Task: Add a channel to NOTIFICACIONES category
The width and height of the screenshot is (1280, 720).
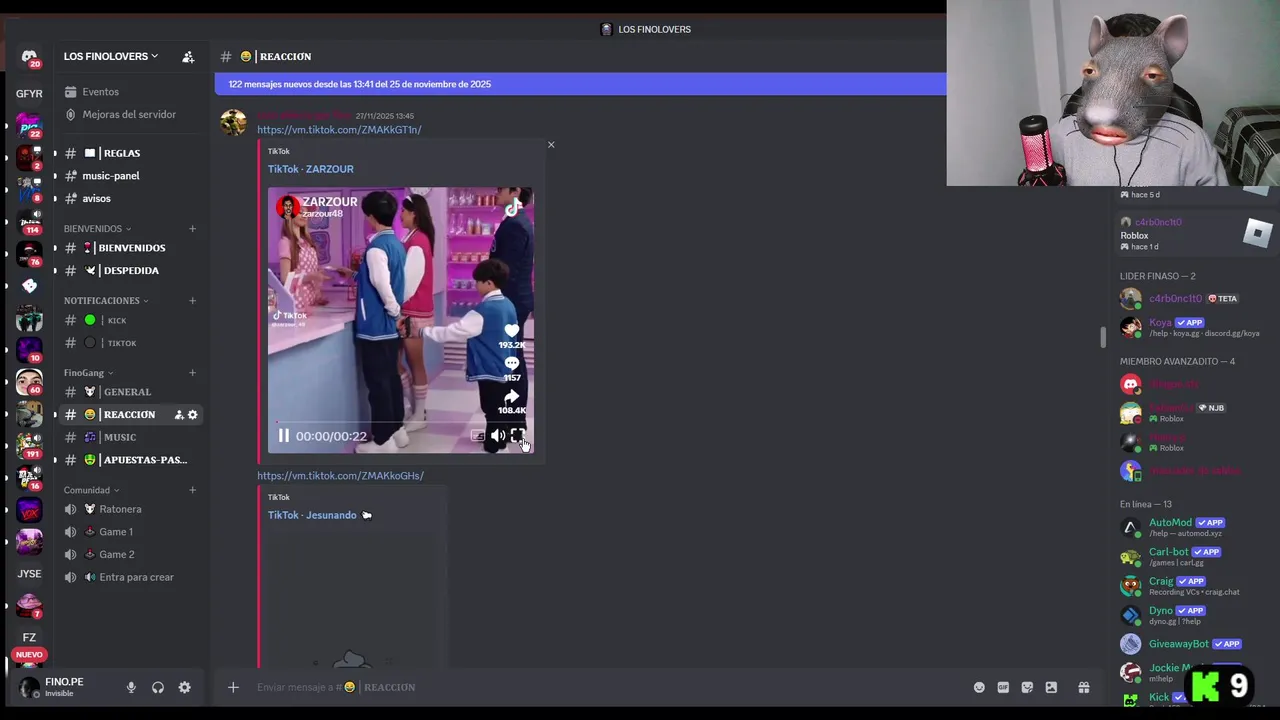Action: [192, 301]
